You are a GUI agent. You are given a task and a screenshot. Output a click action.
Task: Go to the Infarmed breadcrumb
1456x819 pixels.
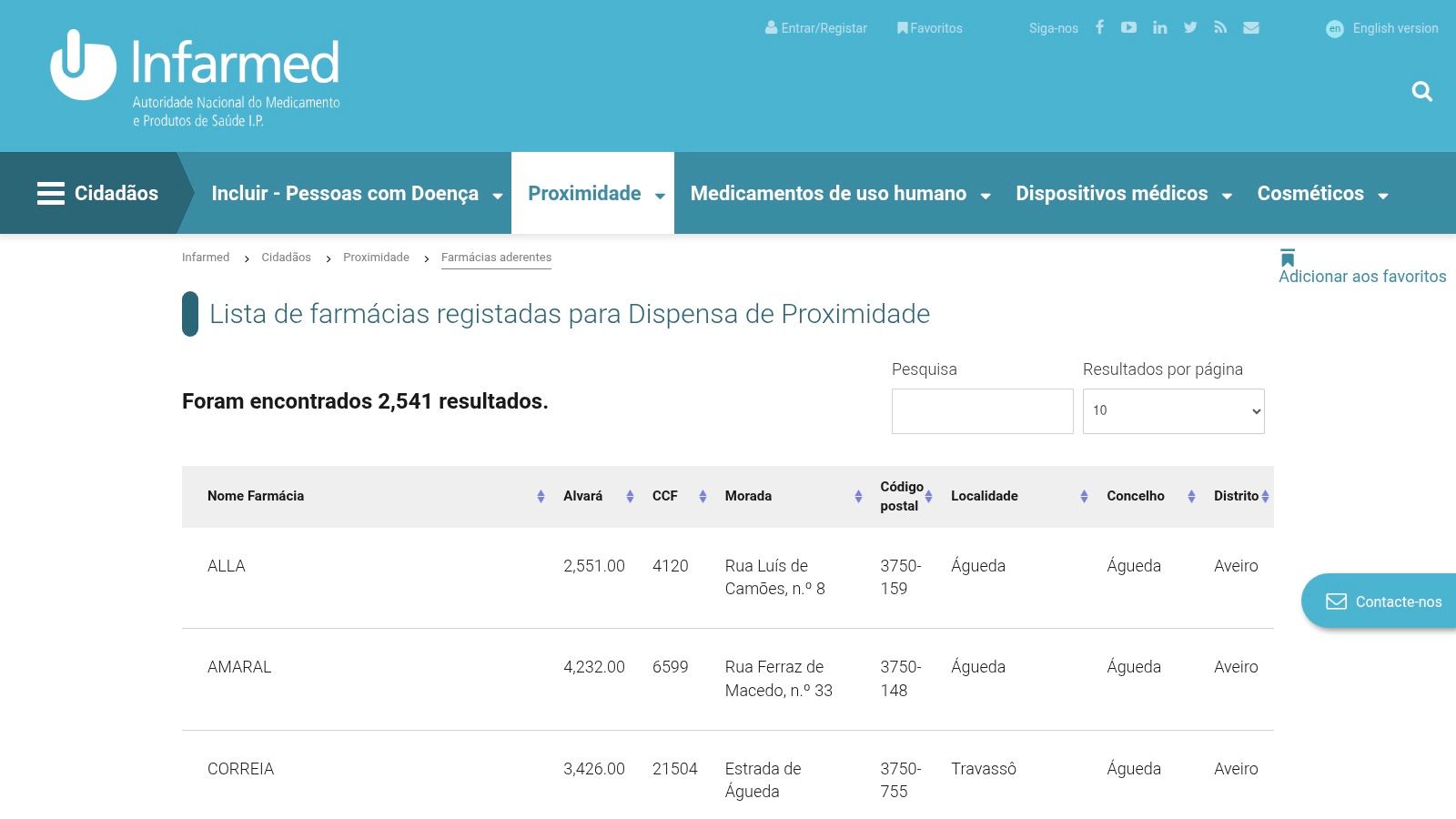206,258
